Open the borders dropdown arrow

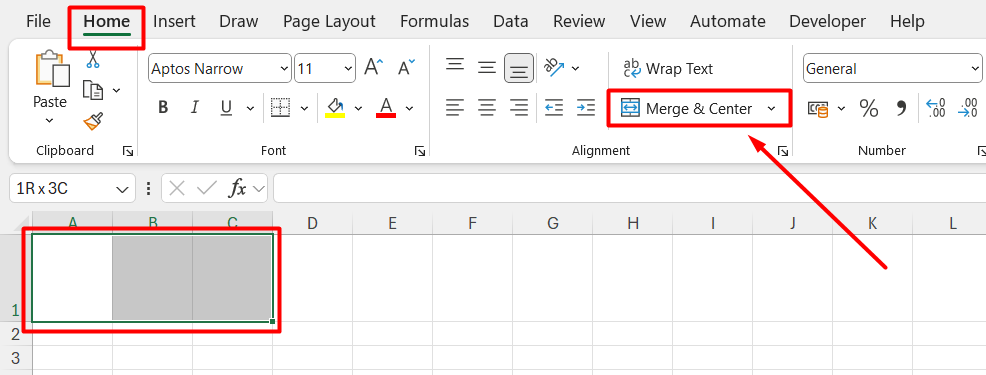[304, 109]
